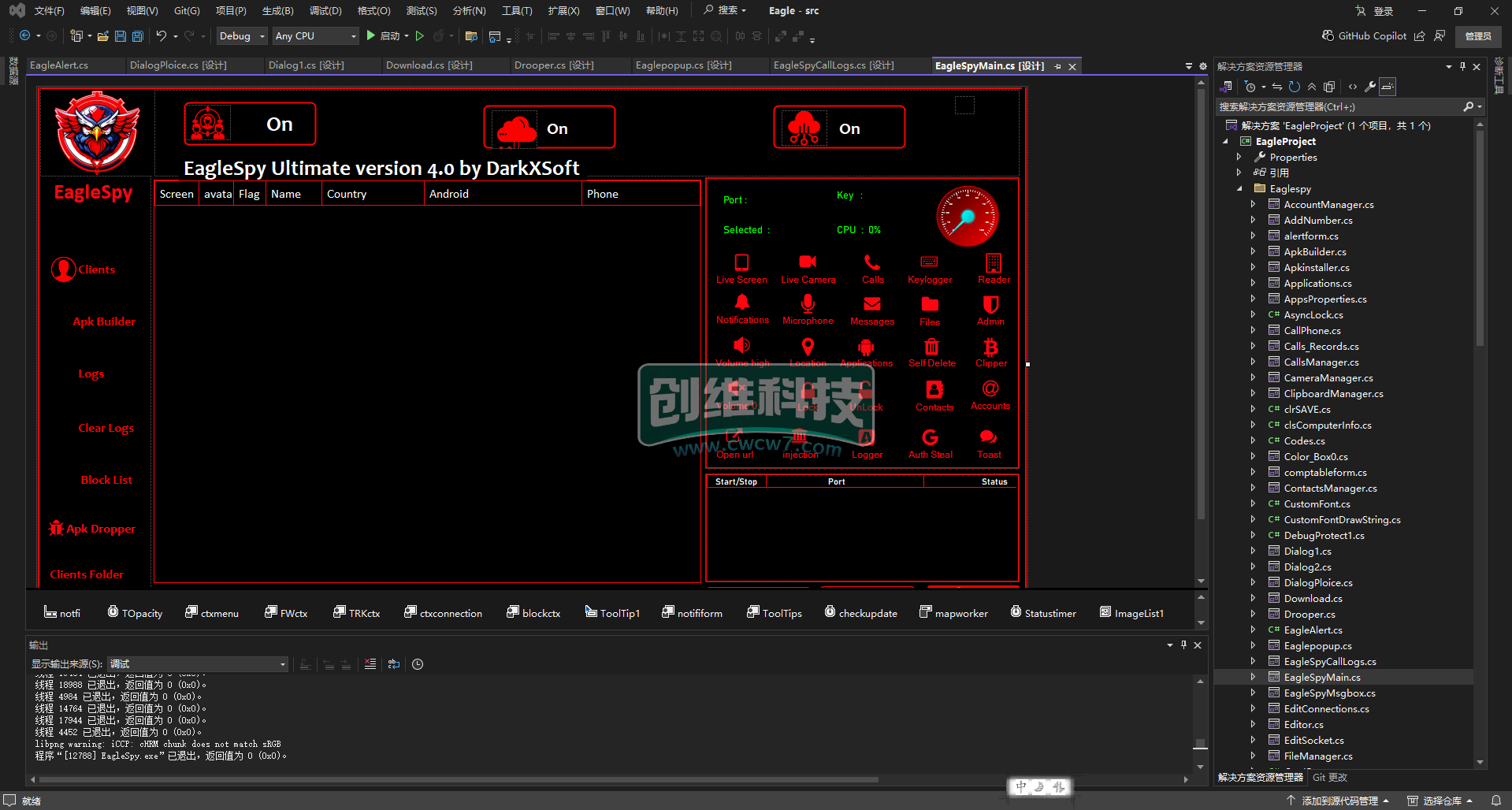Click 选择仓库 in the status bar
Screen dimensions: 1512x810
(x=1440, y=801)
